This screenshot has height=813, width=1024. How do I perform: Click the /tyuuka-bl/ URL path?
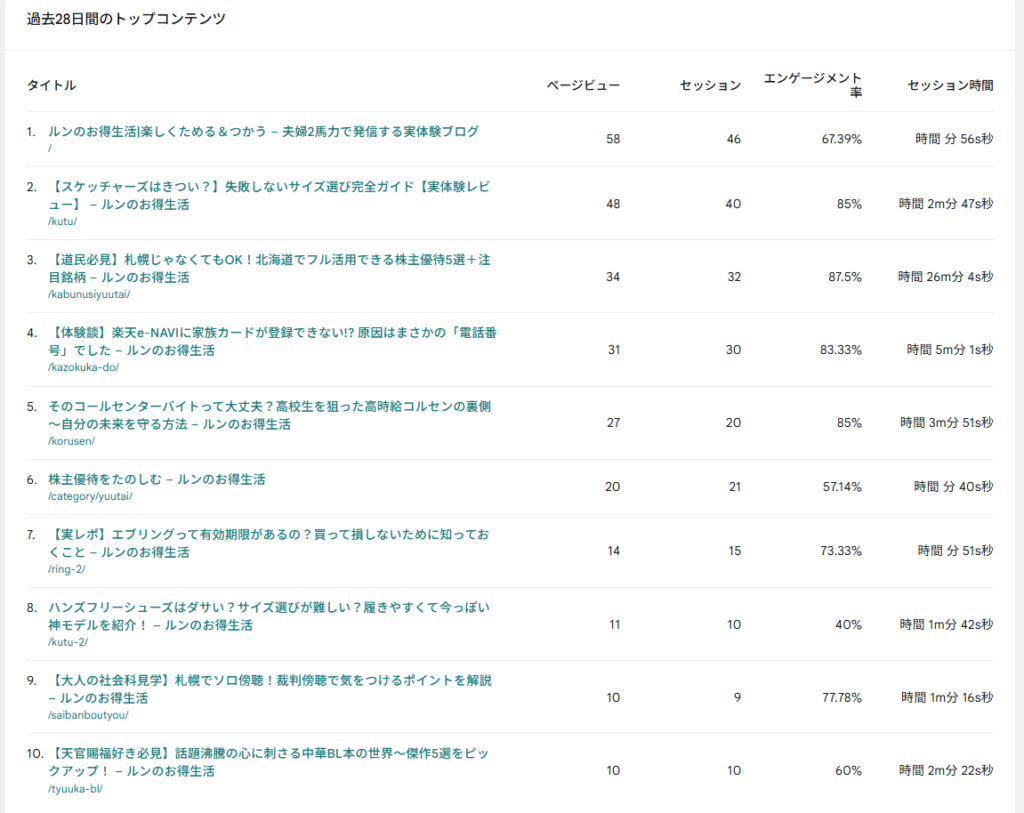click(x=75, y=788)
